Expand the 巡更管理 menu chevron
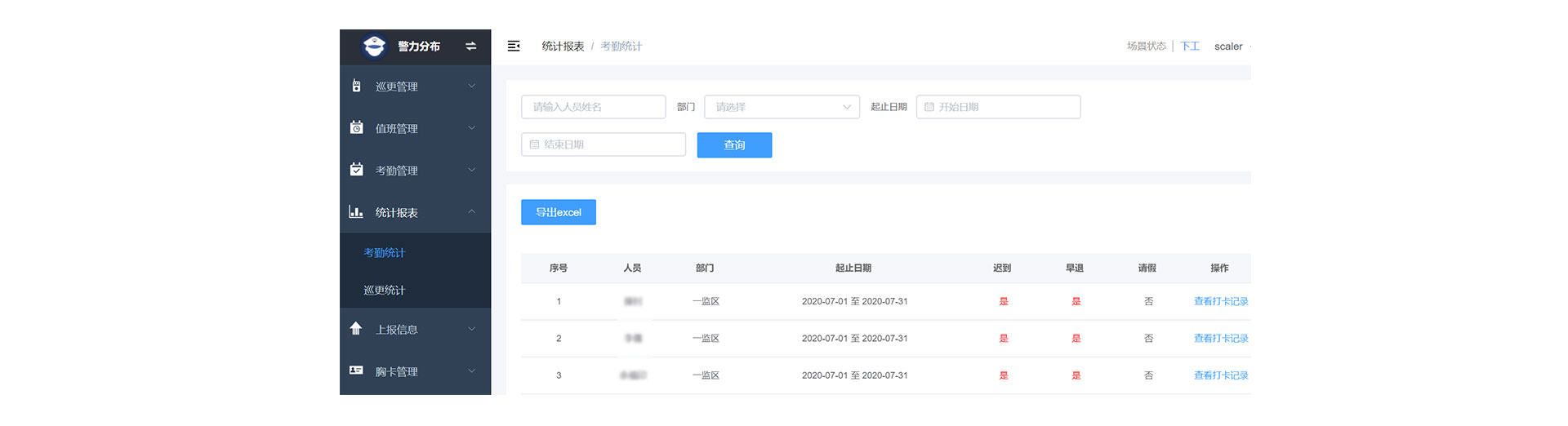 click(471, 86)
